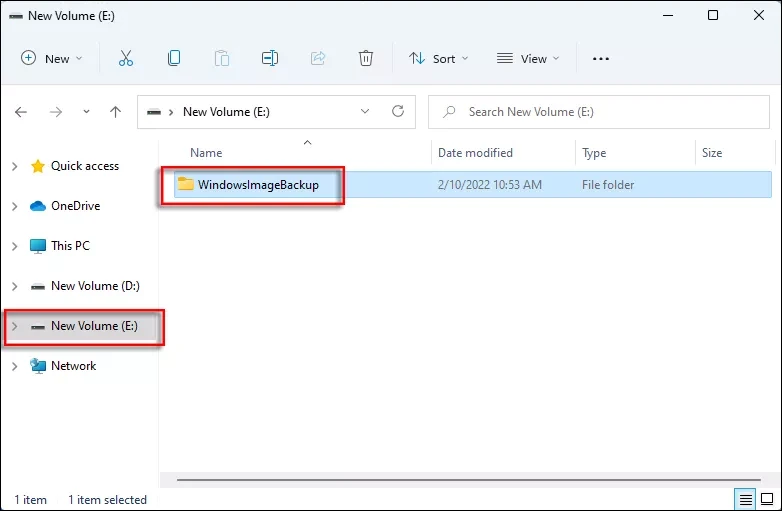Click the address bar path New Volume (E:)
This screenshot has width=782, height=511.
(226, 112)
